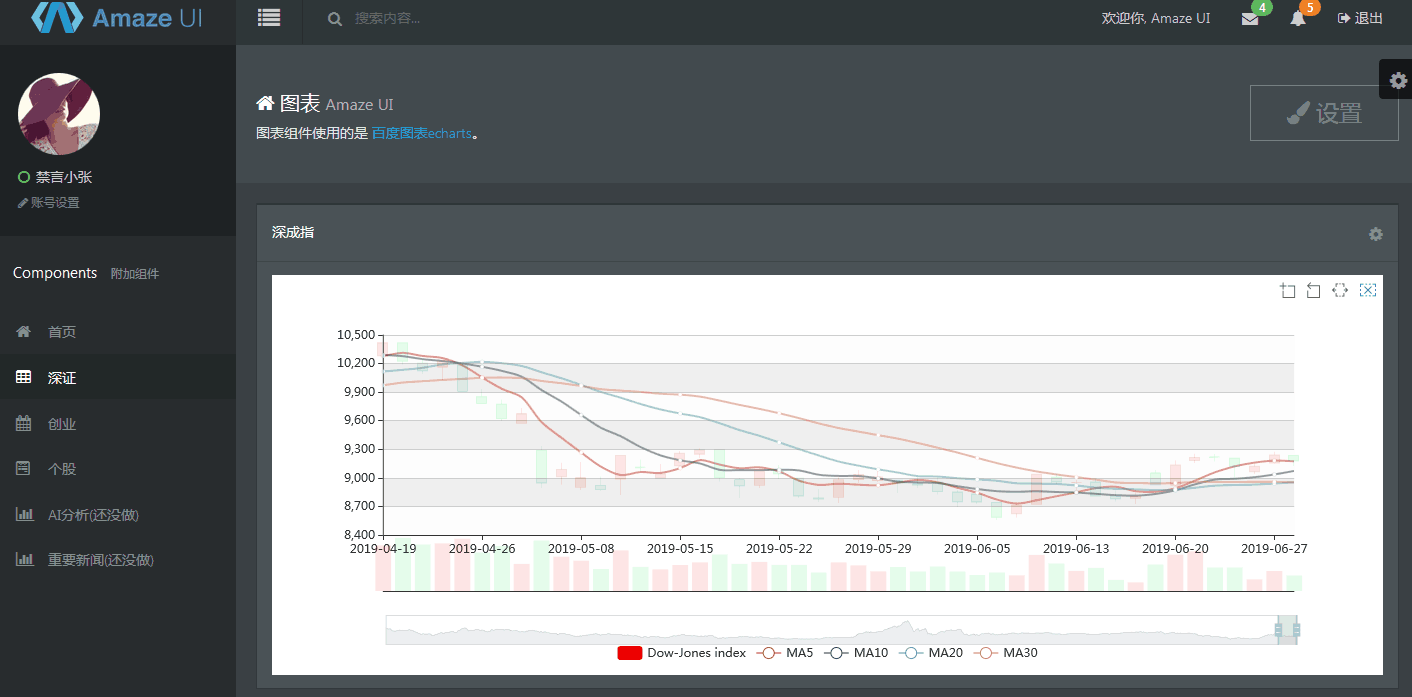The image size is (1412, 697).
Task: Click the 10,500 y-axis label
Action: [x=356, y=335]
